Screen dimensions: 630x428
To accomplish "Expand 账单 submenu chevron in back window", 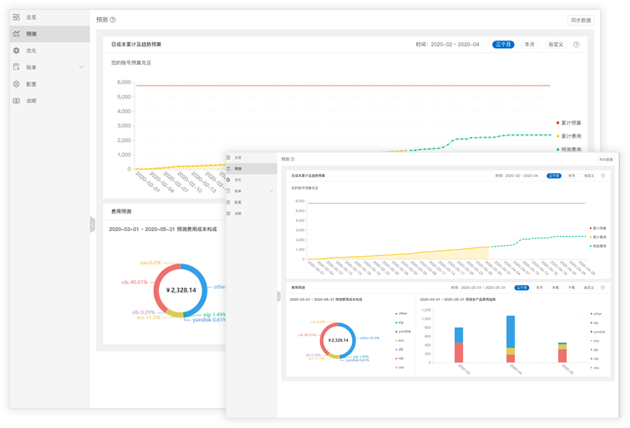I will coord(82,67).
